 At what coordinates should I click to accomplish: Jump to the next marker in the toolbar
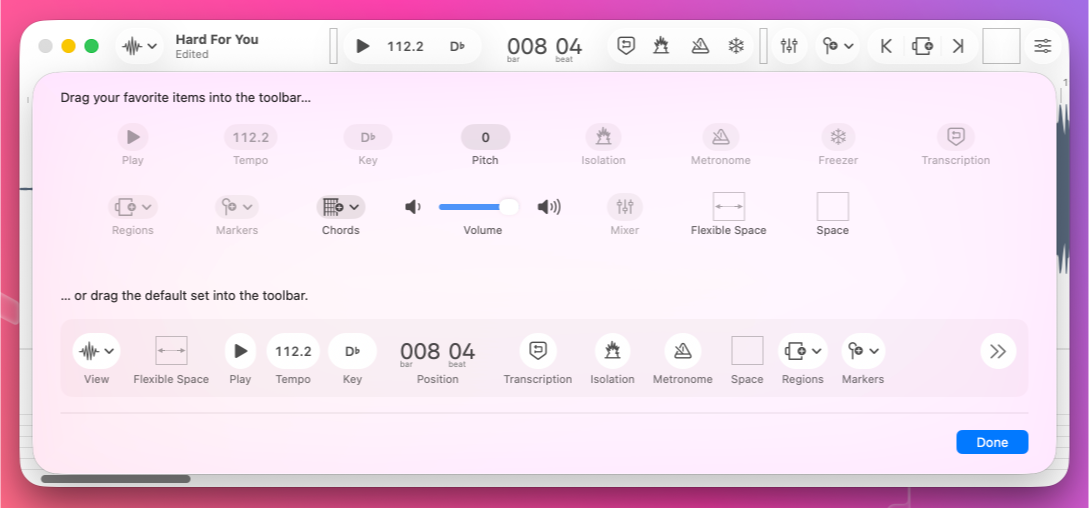[x=958, y=46]
